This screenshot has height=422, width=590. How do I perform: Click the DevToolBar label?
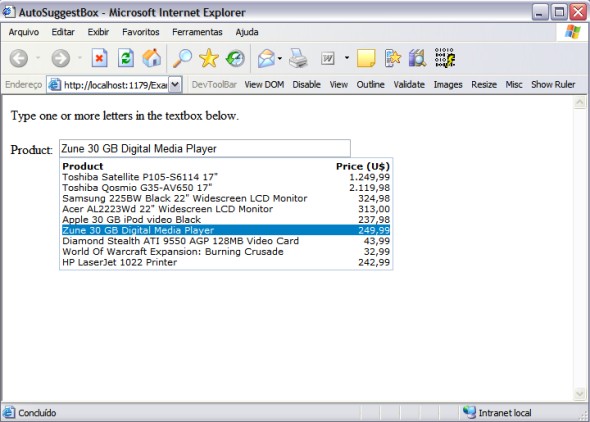pyautogui.click(x=214, y=85)
